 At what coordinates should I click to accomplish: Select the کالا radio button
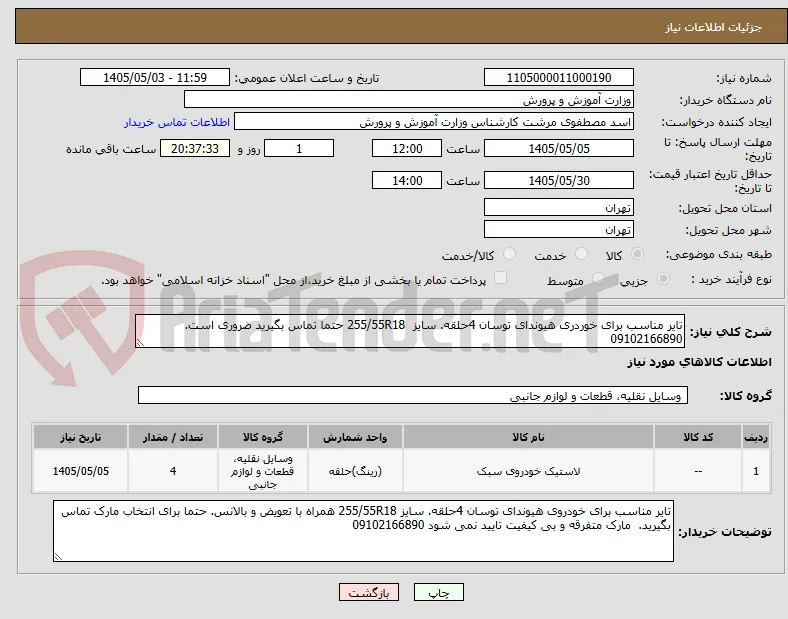(x=637, y=254)
